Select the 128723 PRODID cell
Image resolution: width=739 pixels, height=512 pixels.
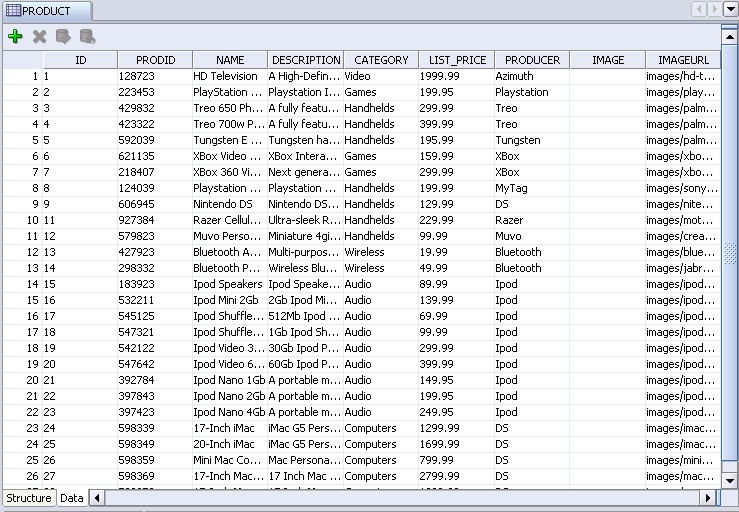click(155, 76)
